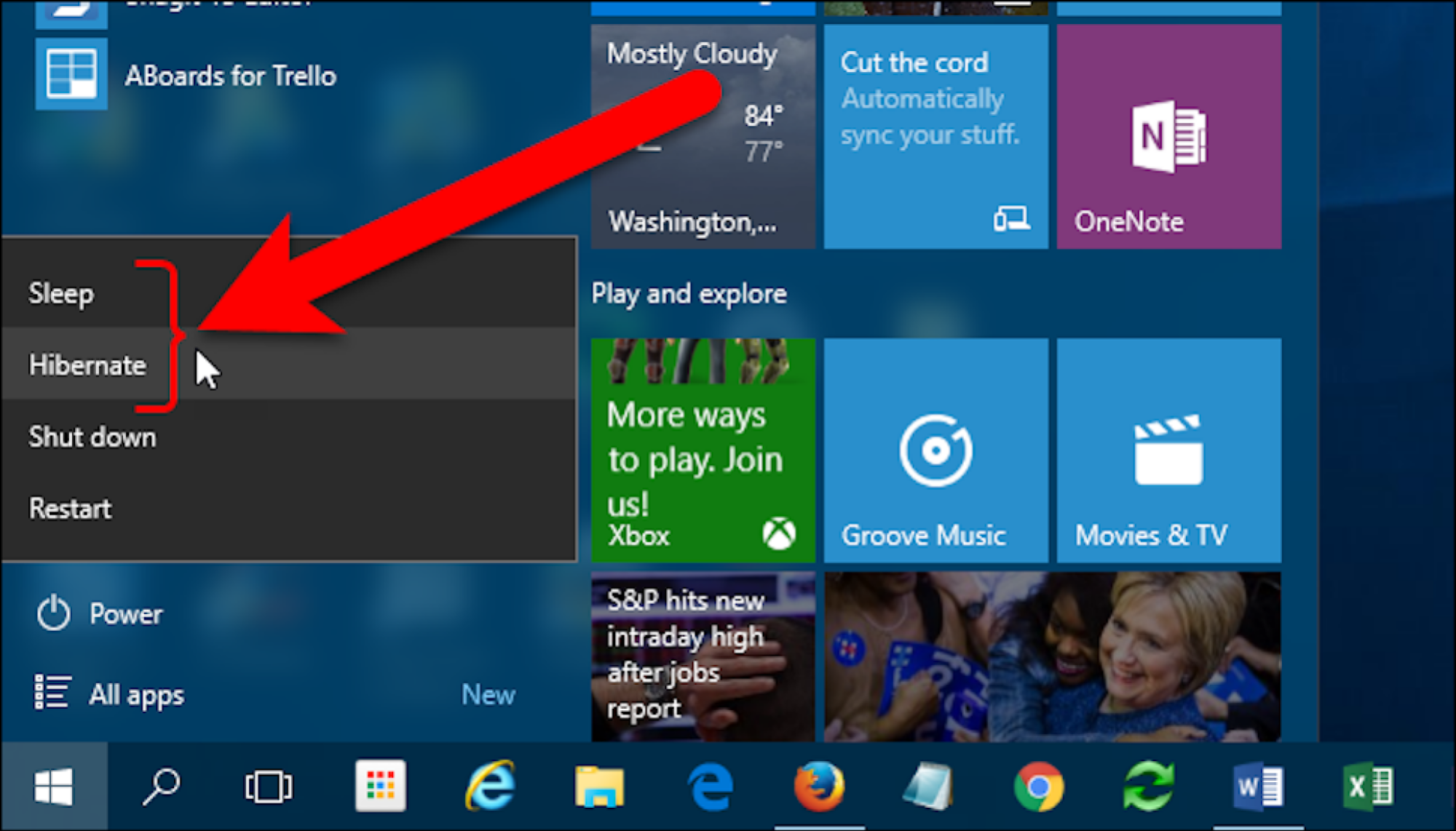Launch Microsoft Edge from taskbar

click(710, 786)
